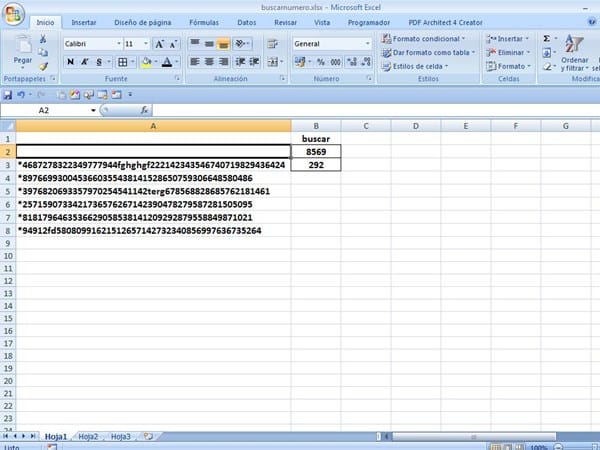The image size is (600, 450).
Task: Click the merge and center icon
Action: (x=272, y=62)
